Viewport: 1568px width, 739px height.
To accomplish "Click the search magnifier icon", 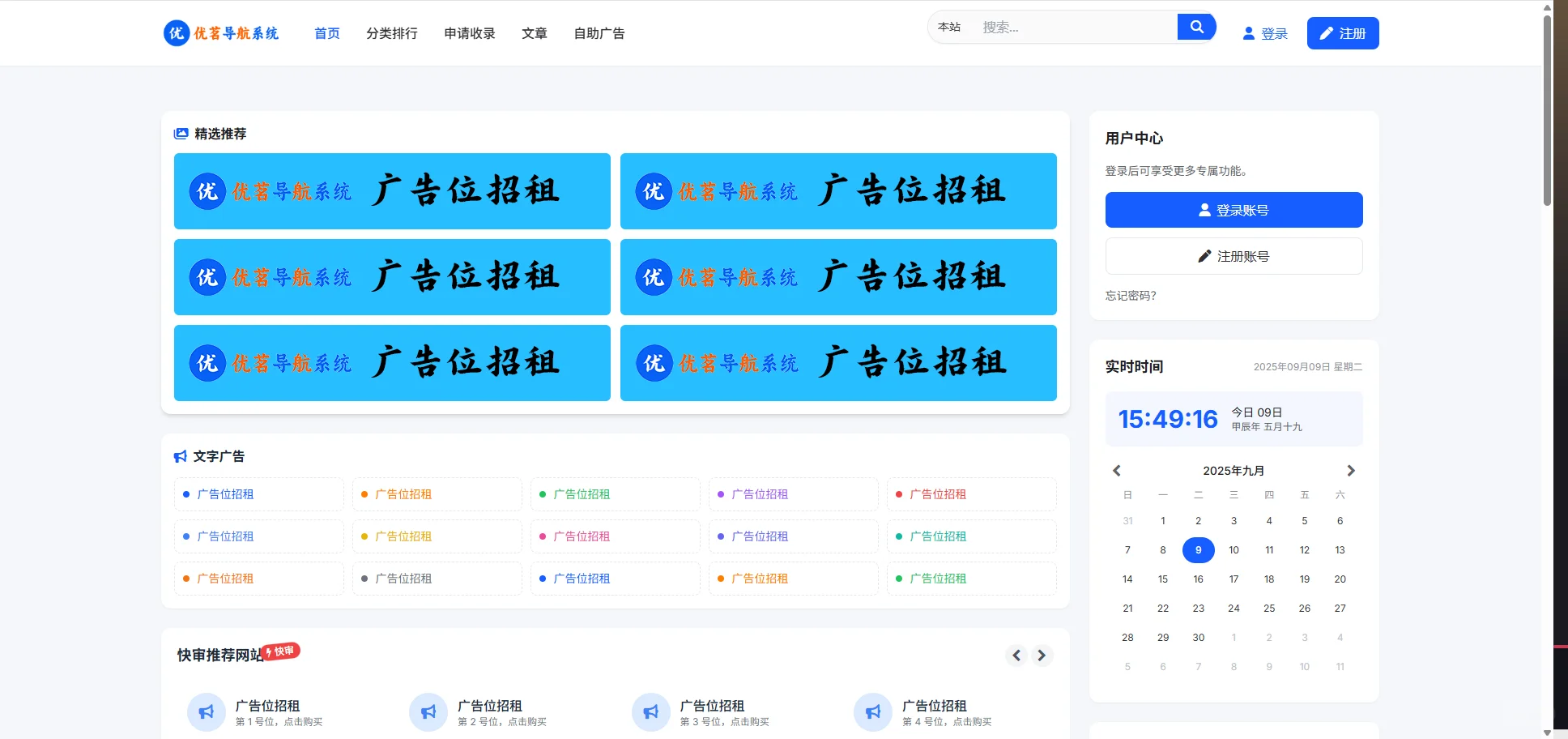I will (x=1196, y=26).
